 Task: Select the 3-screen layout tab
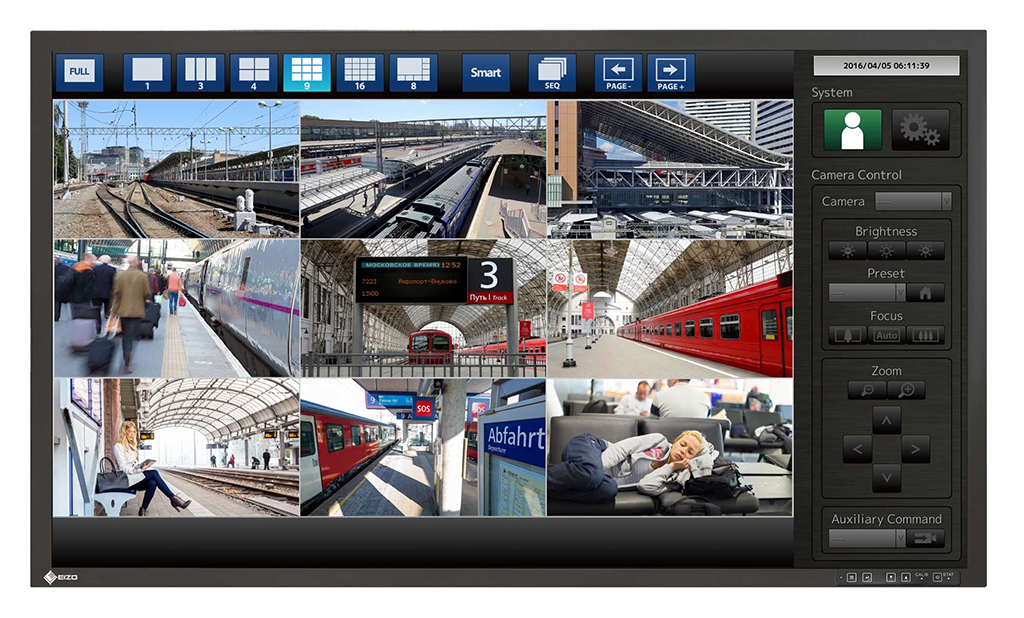(x=200, y=72)
